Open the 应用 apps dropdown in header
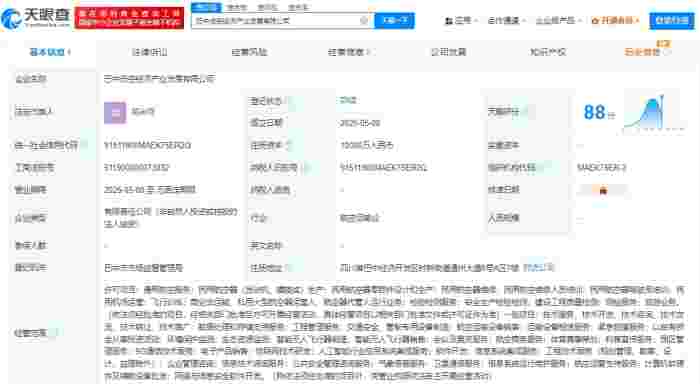 pyautogui.click(x=462, y=21)
